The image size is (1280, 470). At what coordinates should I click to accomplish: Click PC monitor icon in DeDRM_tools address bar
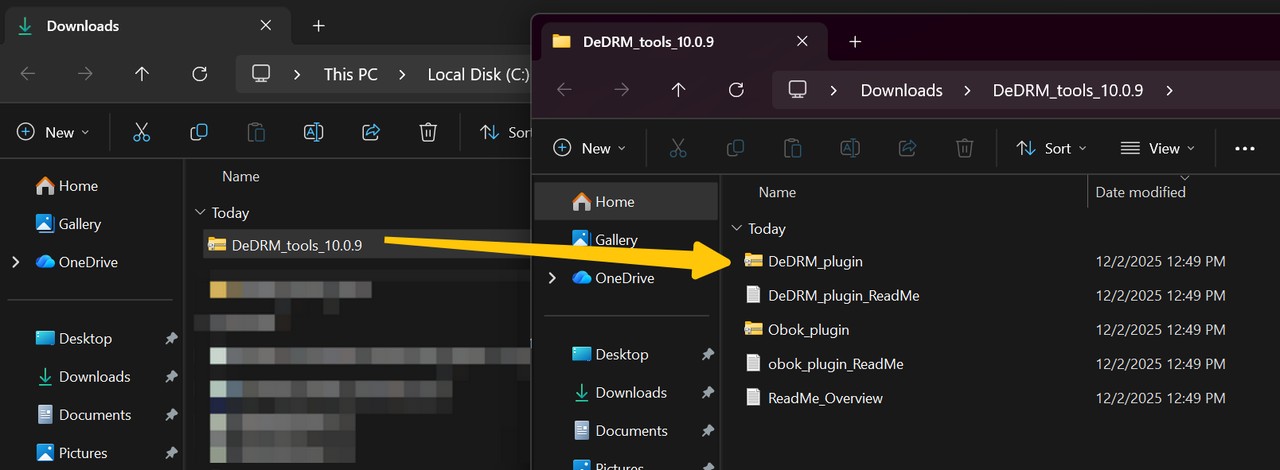pyautogui.click(x=797, y=90)
